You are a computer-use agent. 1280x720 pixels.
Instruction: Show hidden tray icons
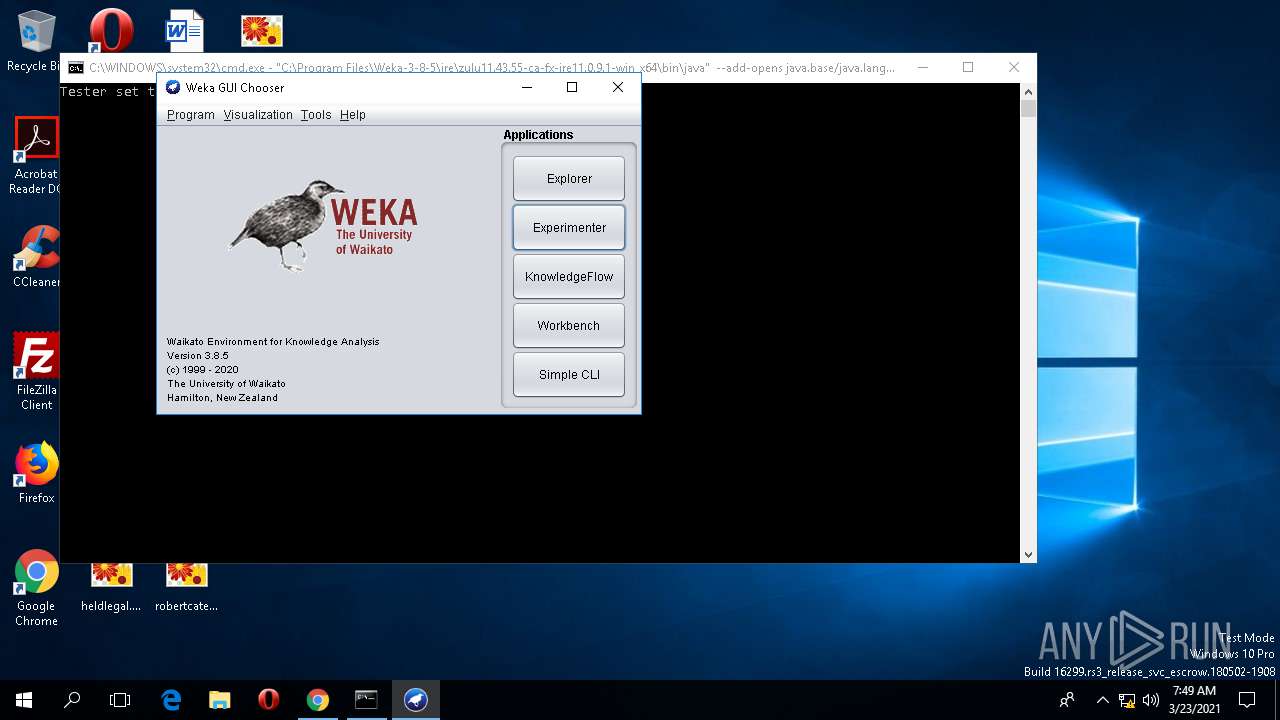(1102, 700)
